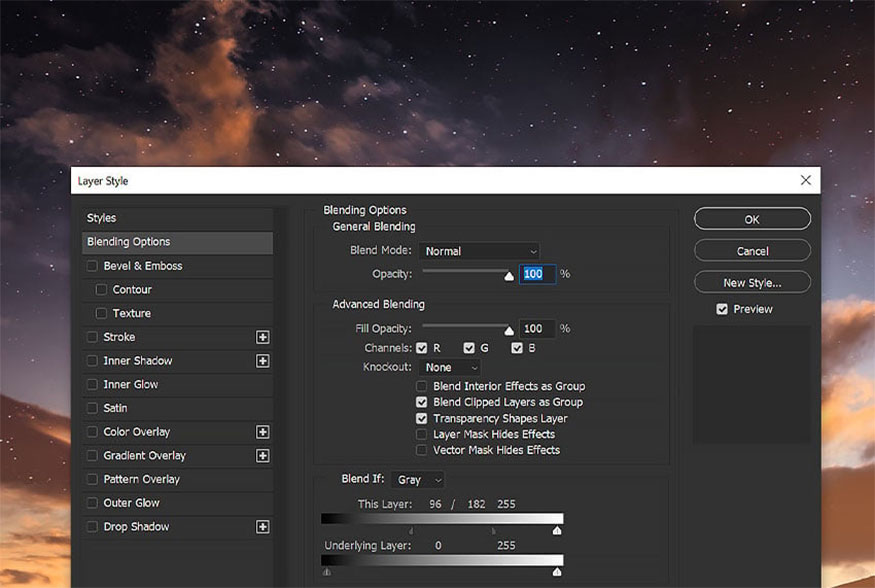875x588 pixels.
Task: Click Underlying Layer black point slider handle
Action: [326, 572]
